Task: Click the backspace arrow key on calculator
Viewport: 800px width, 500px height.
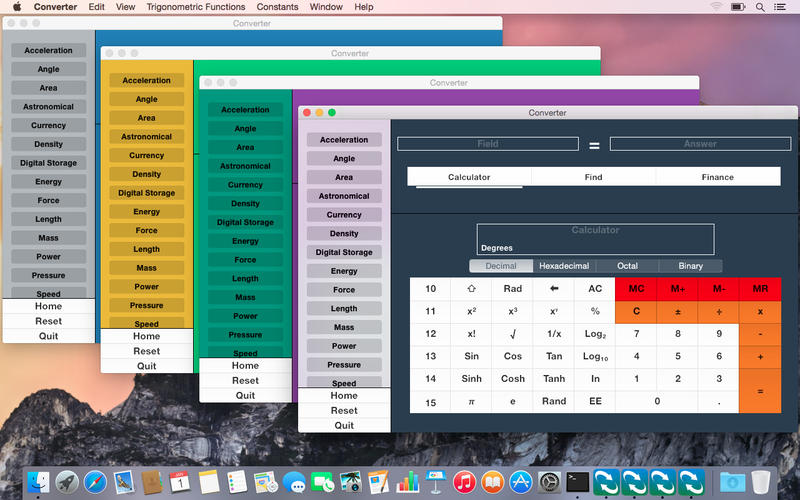Action: coord(554,289)
